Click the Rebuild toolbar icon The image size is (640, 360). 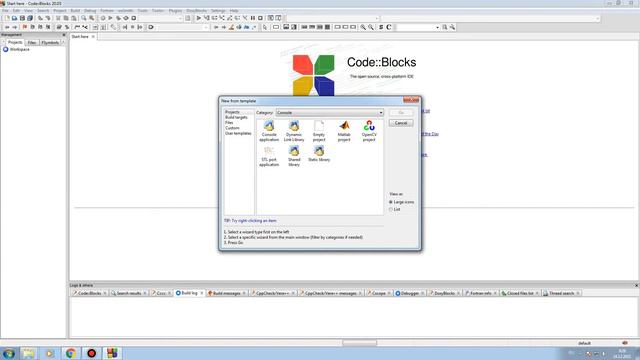pos(126,18)
